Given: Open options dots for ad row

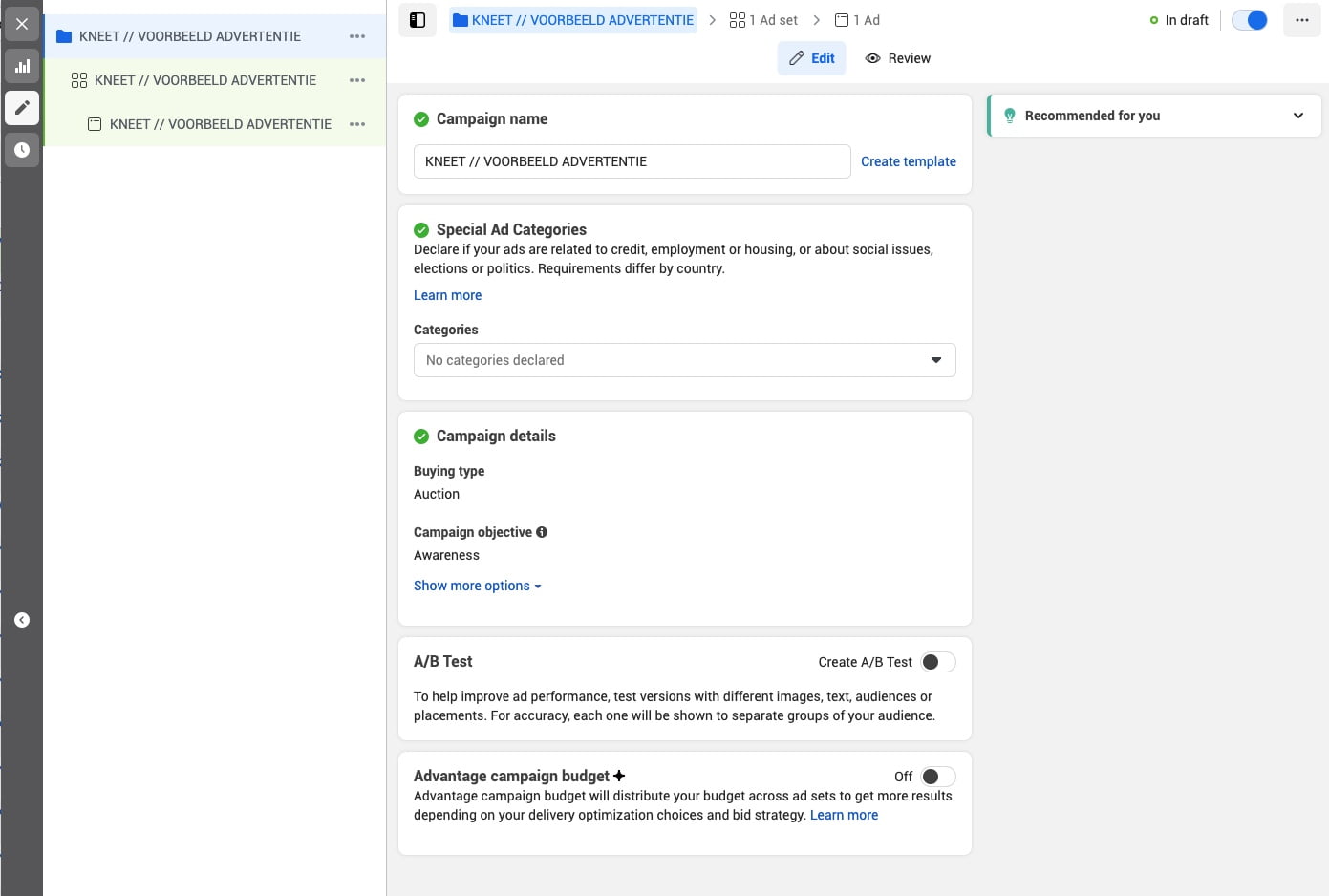Looking at the screenshot, I should click(357, 124).
